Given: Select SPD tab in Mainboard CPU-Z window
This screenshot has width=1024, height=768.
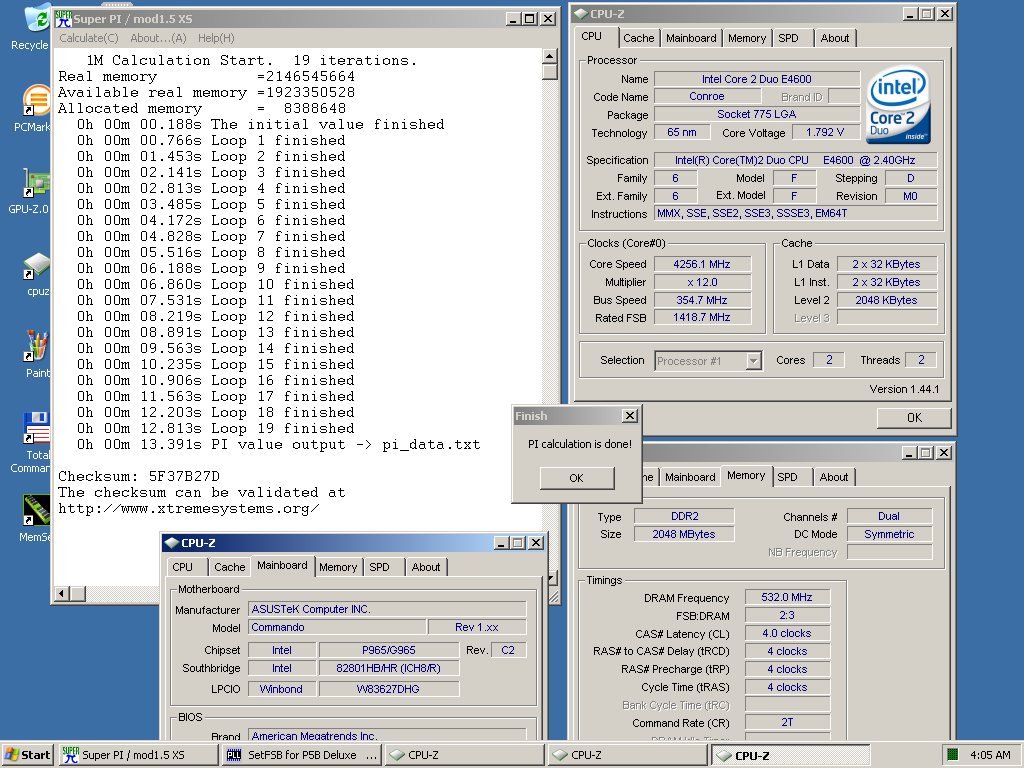Looking at the screenshot, I should pyautogui.click(x=379, y=567).
